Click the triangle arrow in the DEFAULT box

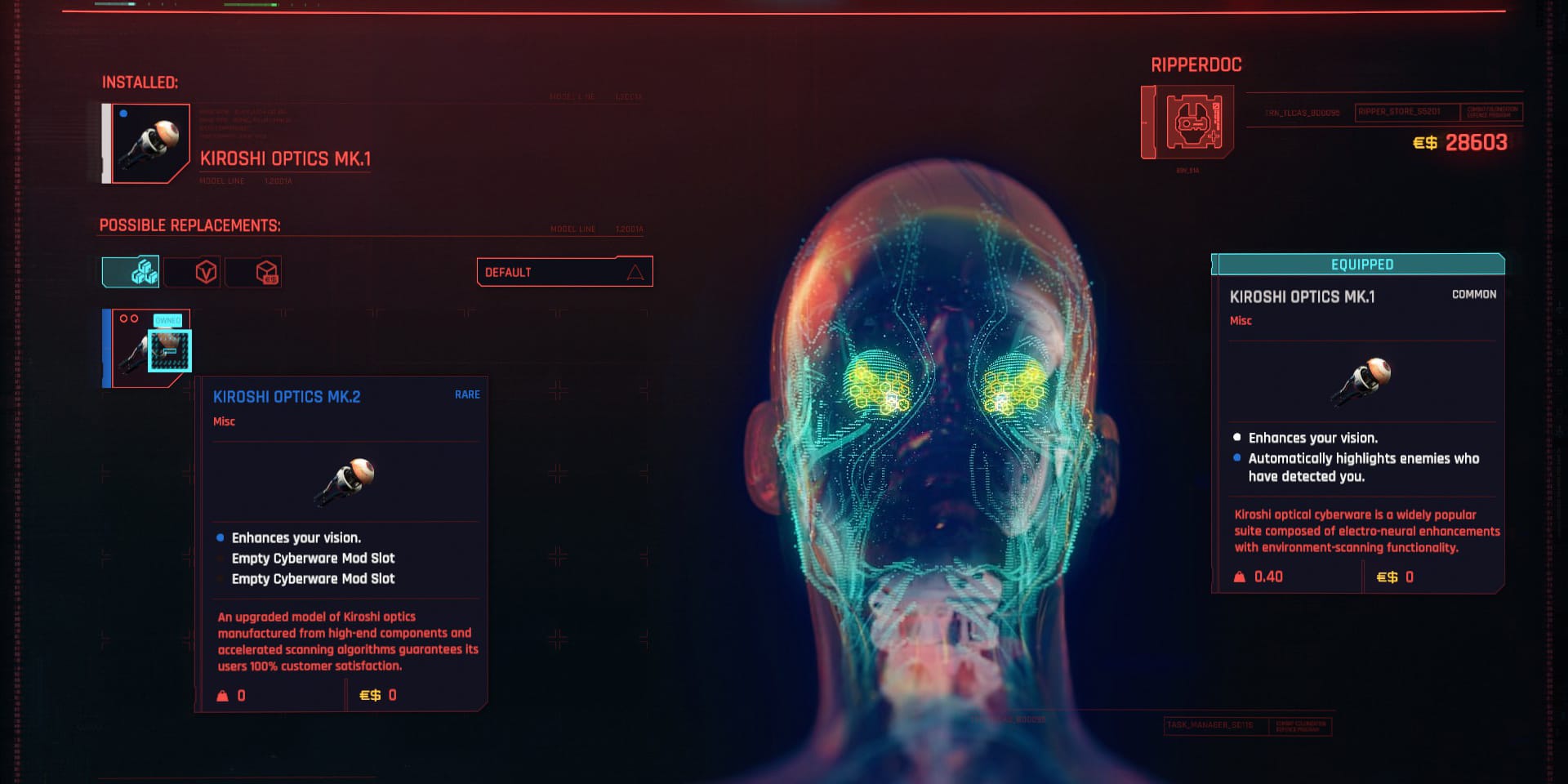click(636, 274)
